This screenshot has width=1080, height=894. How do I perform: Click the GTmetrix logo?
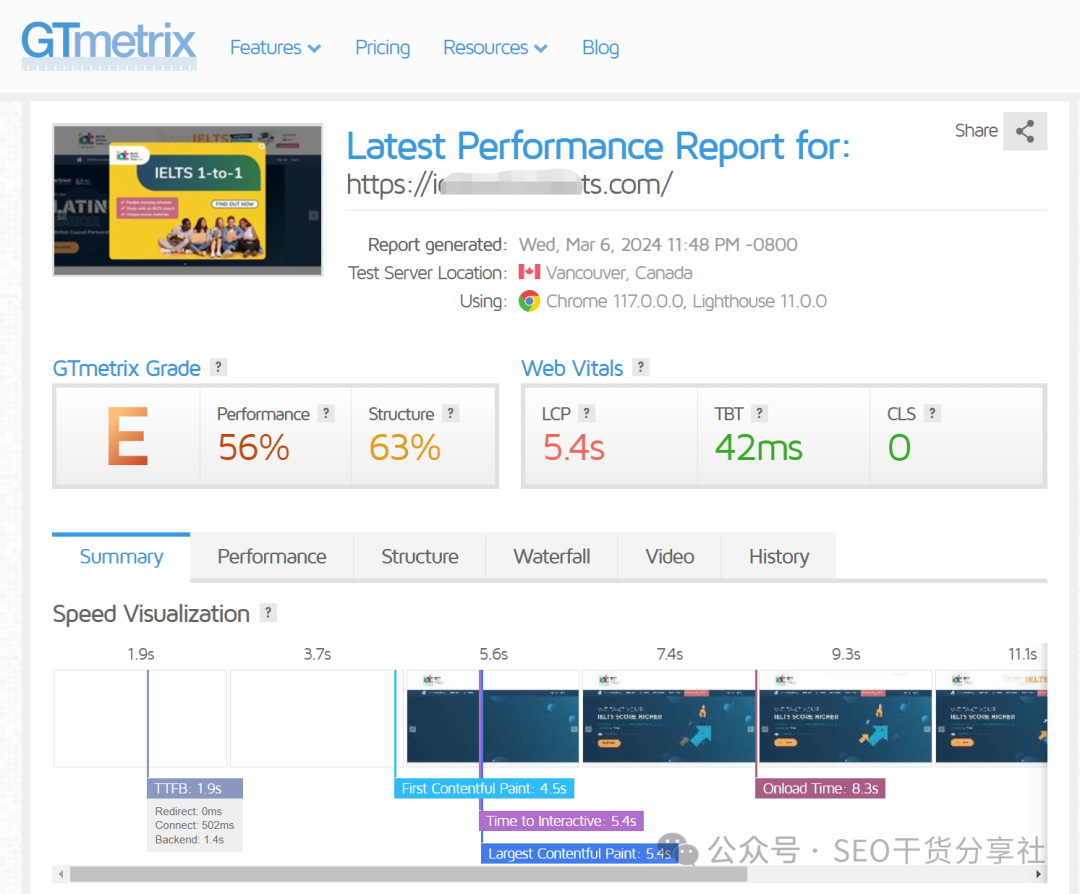point(109,45)
